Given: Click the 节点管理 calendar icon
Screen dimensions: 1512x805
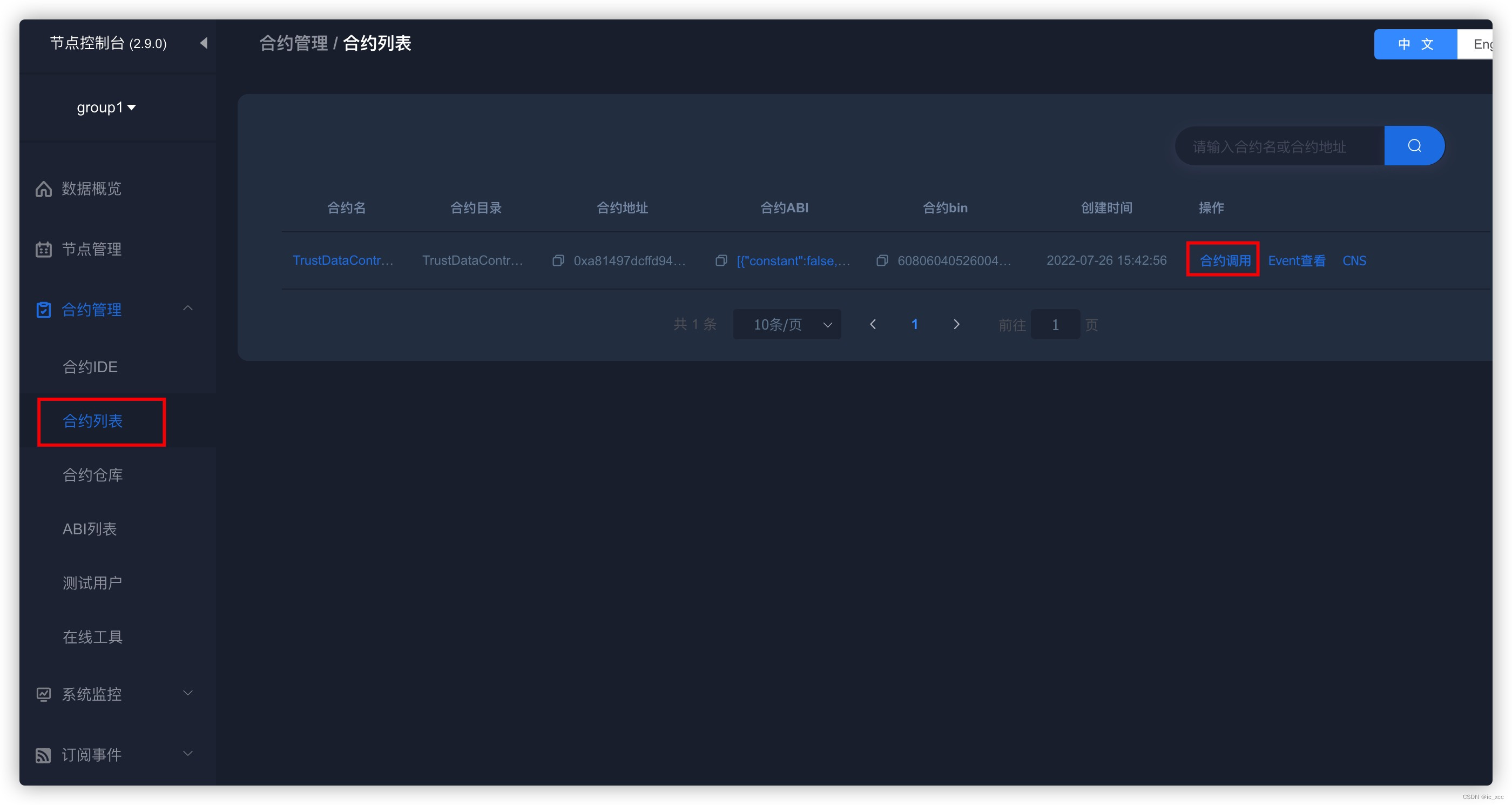Looking at the screenshot, I should [x=43, y=250].
